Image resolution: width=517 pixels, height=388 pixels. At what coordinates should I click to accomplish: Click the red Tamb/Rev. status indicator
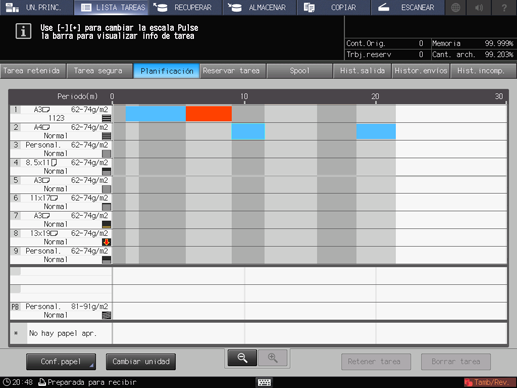(x=489, y=382)
